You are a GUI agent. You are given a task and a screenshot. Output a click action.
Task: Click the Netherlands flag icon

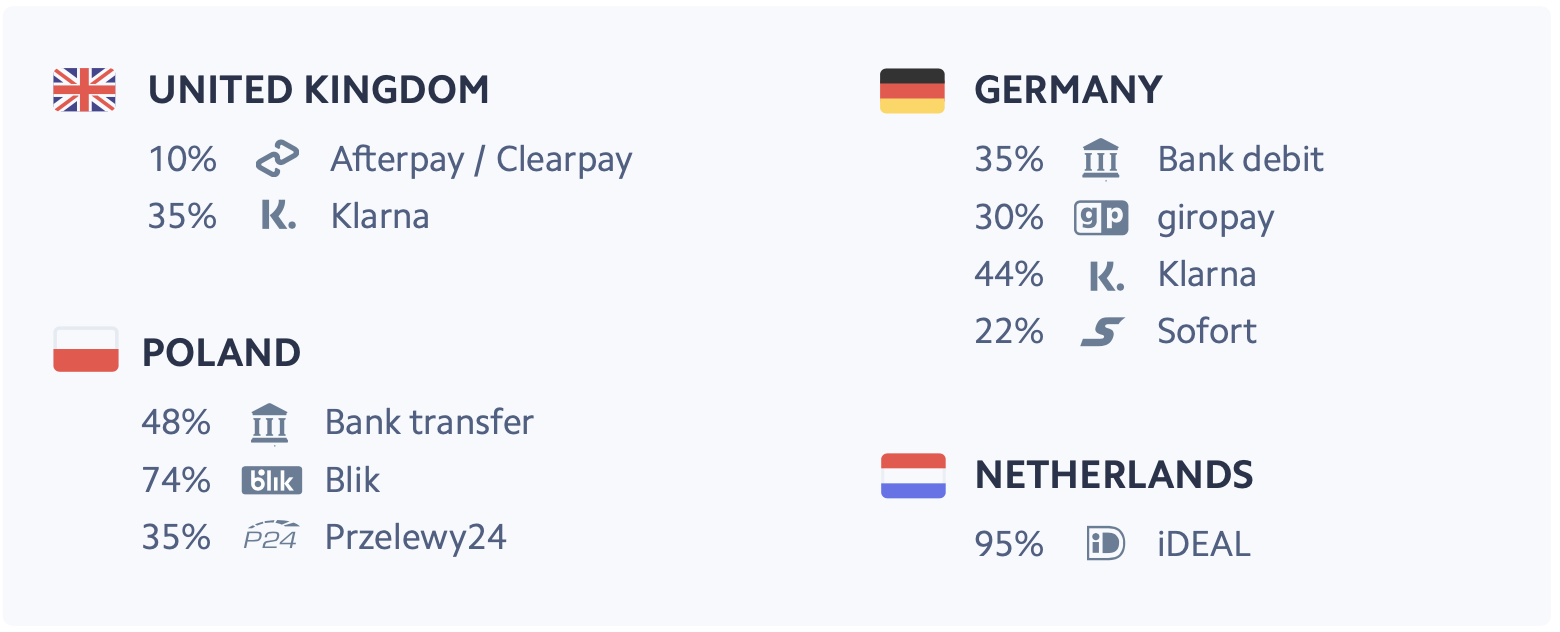pyautogui.click(x=913, y=475)
